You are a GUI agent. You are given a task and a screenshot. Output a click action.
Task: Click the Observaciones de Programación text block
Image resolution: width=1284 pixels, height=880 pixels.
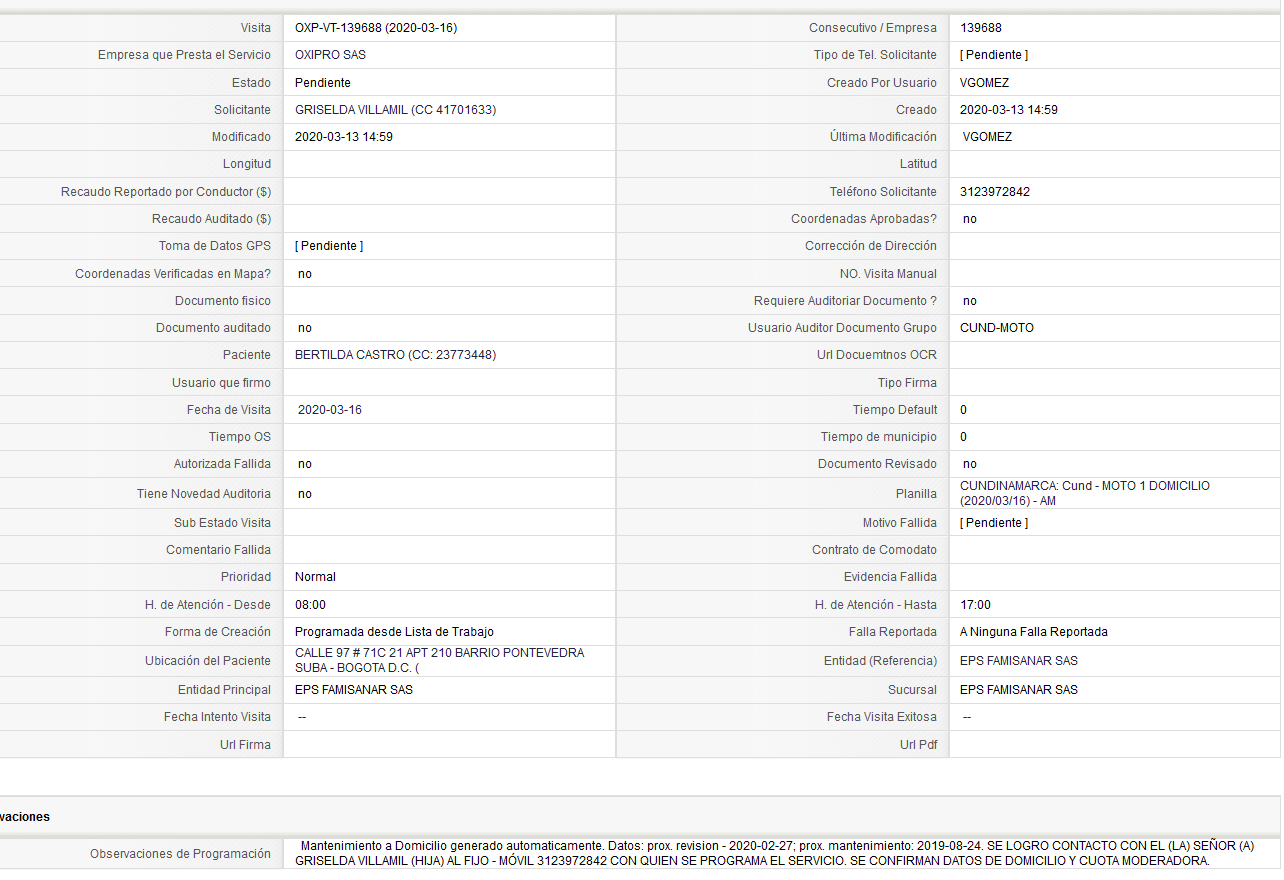pyautogui.click(x=775, y=853)
